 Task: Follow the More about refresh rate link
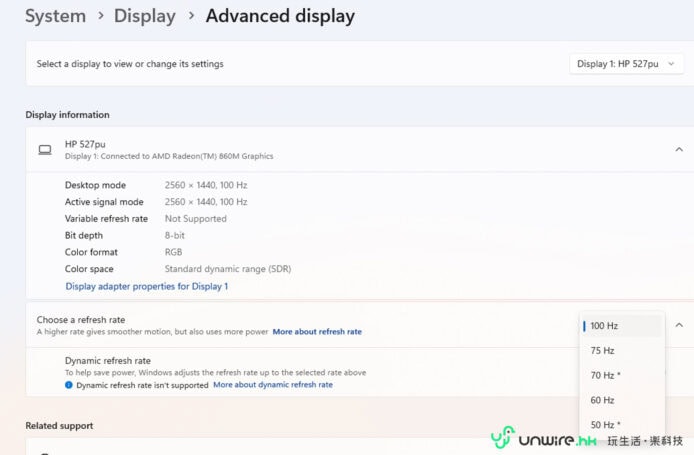coord(317,332)
